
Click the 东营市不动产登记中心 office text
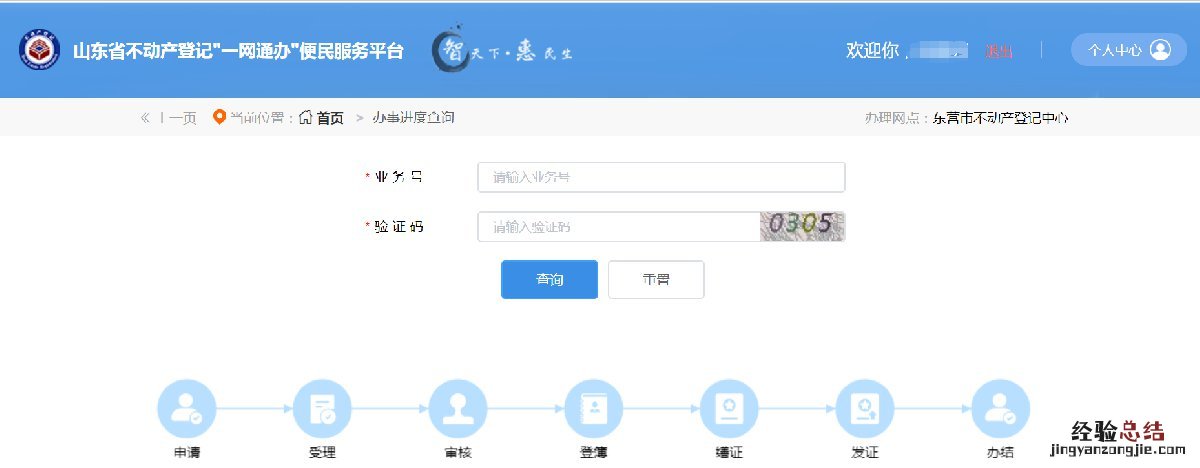[x=1001, y=118]
